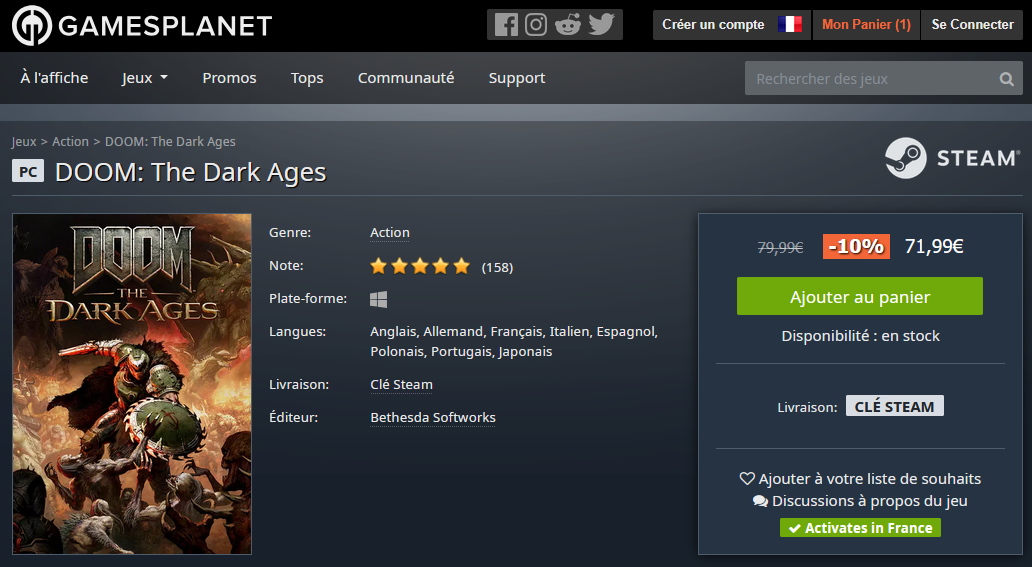Click Se Connecter button
1032x567 pixels.
(972, 24)
